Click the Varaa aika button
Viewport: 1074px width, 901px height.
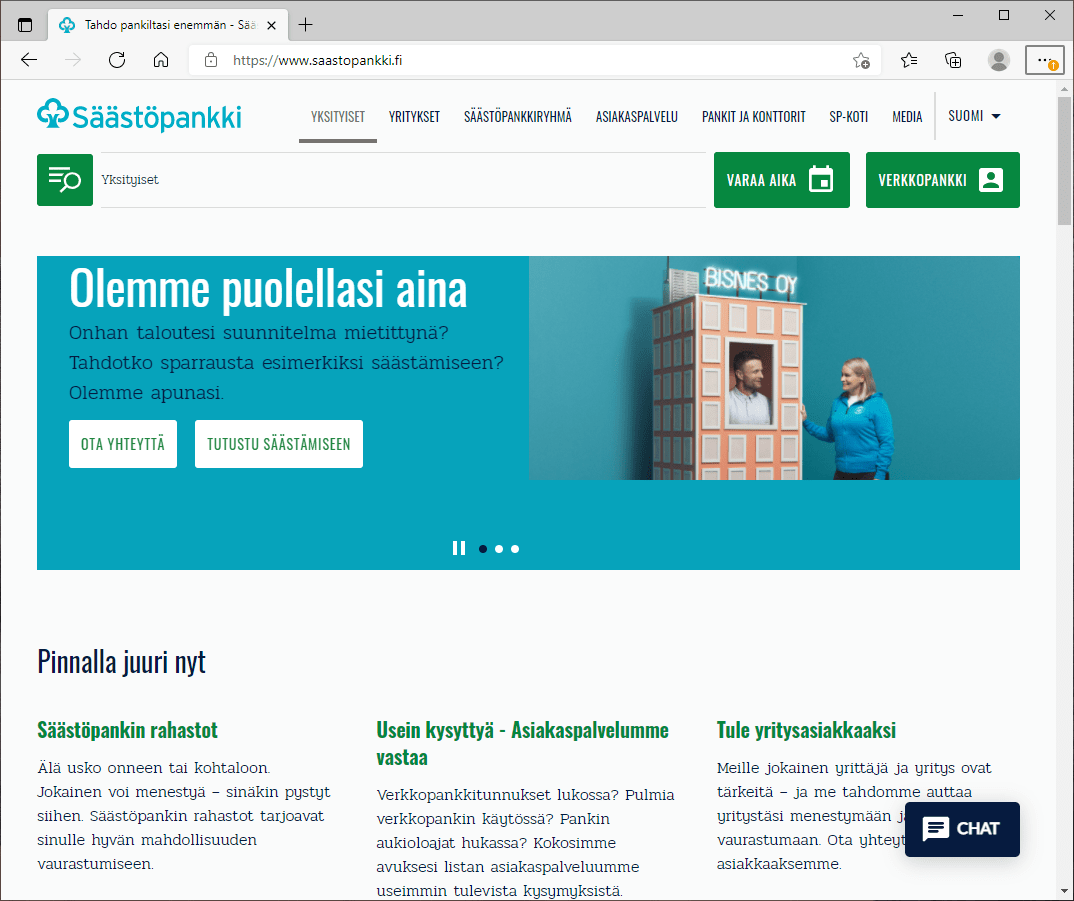tap(782, 180)
